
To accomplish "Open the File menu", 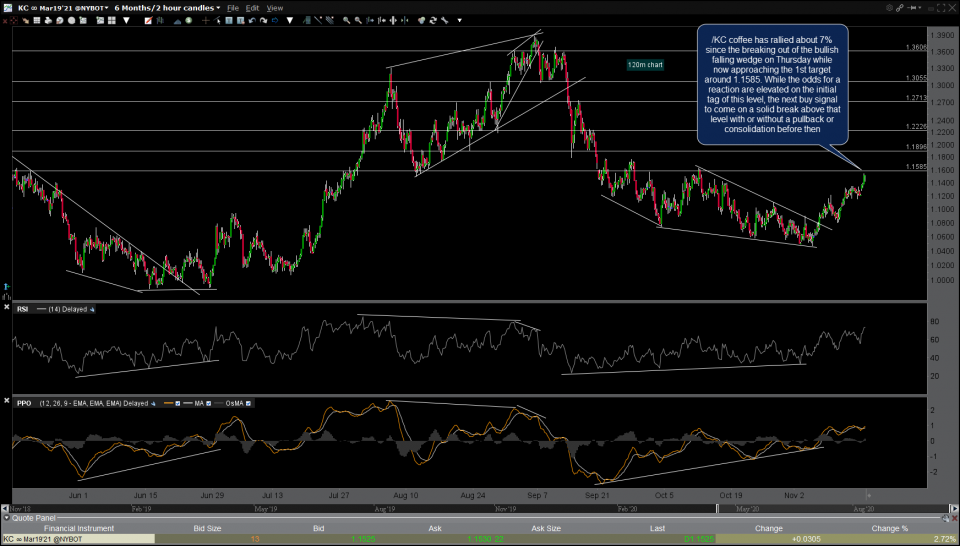I will (233, 8).
